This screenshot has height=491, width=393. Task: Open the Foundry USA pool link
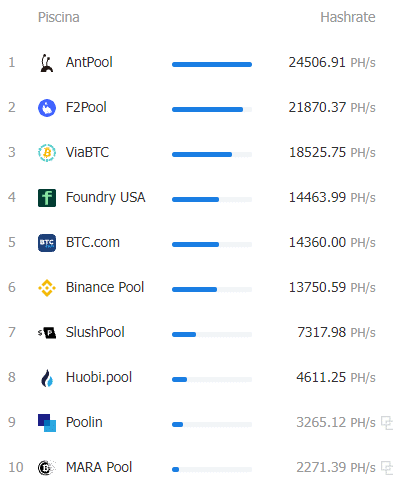(105, 197)
